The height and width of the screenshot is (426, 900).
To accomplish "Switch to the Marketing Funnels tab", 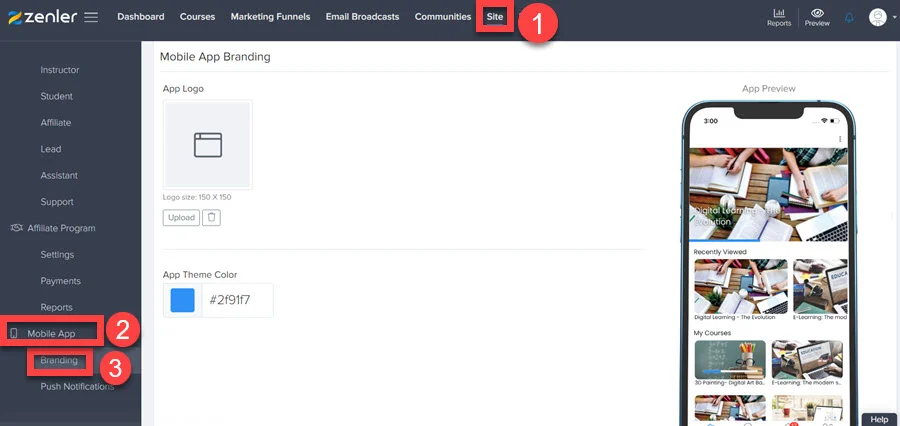I will (270, 17).
